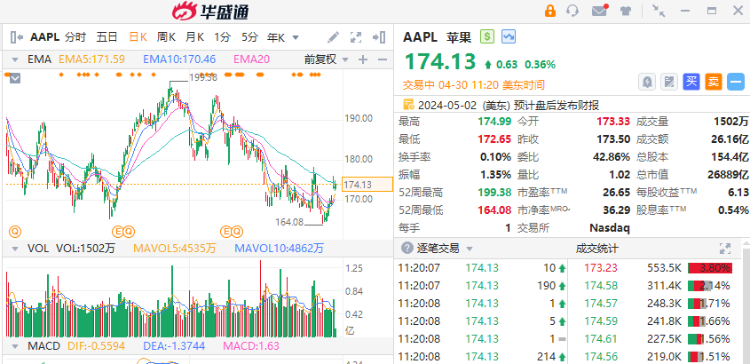Toggle the envelope marker on chart corner
Image resolution: width=750 pixels, height=364 pixels.
point(15,78)
